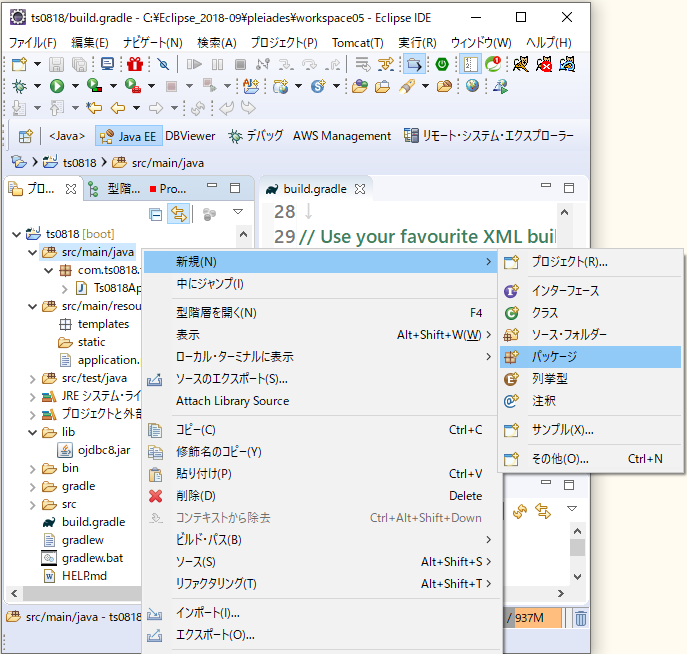Click the Debug bug icon in toolbar
The height and width of the screenshot is (654, 687).
coord(19,86)
